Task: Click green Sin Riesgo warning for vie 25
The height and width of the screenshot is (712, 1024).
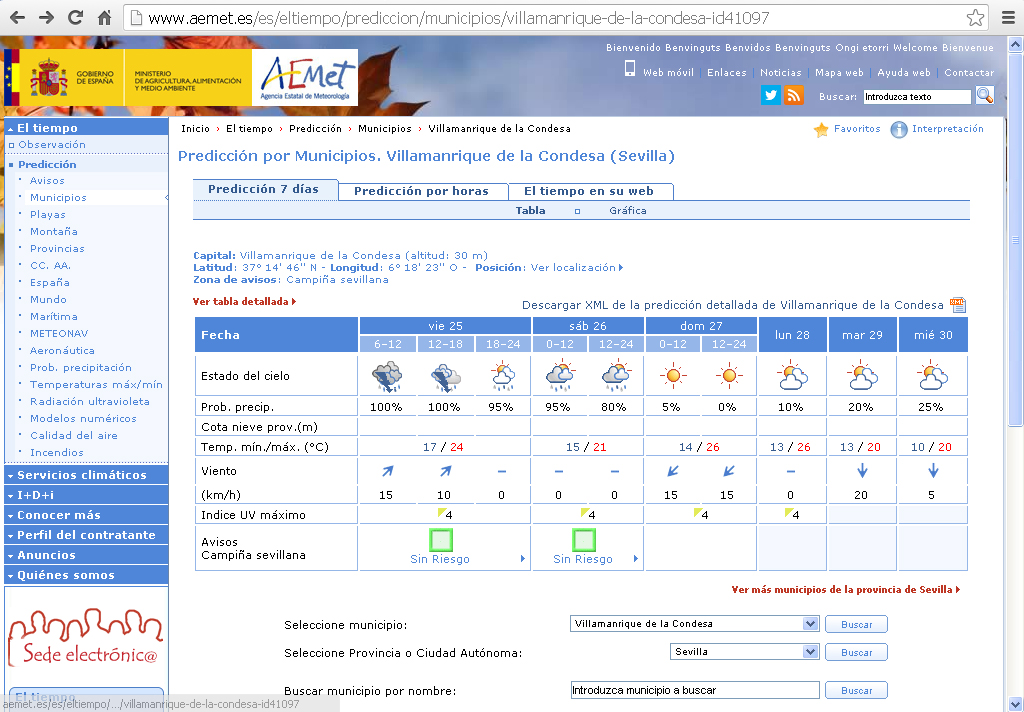Action: coord(440,541)
